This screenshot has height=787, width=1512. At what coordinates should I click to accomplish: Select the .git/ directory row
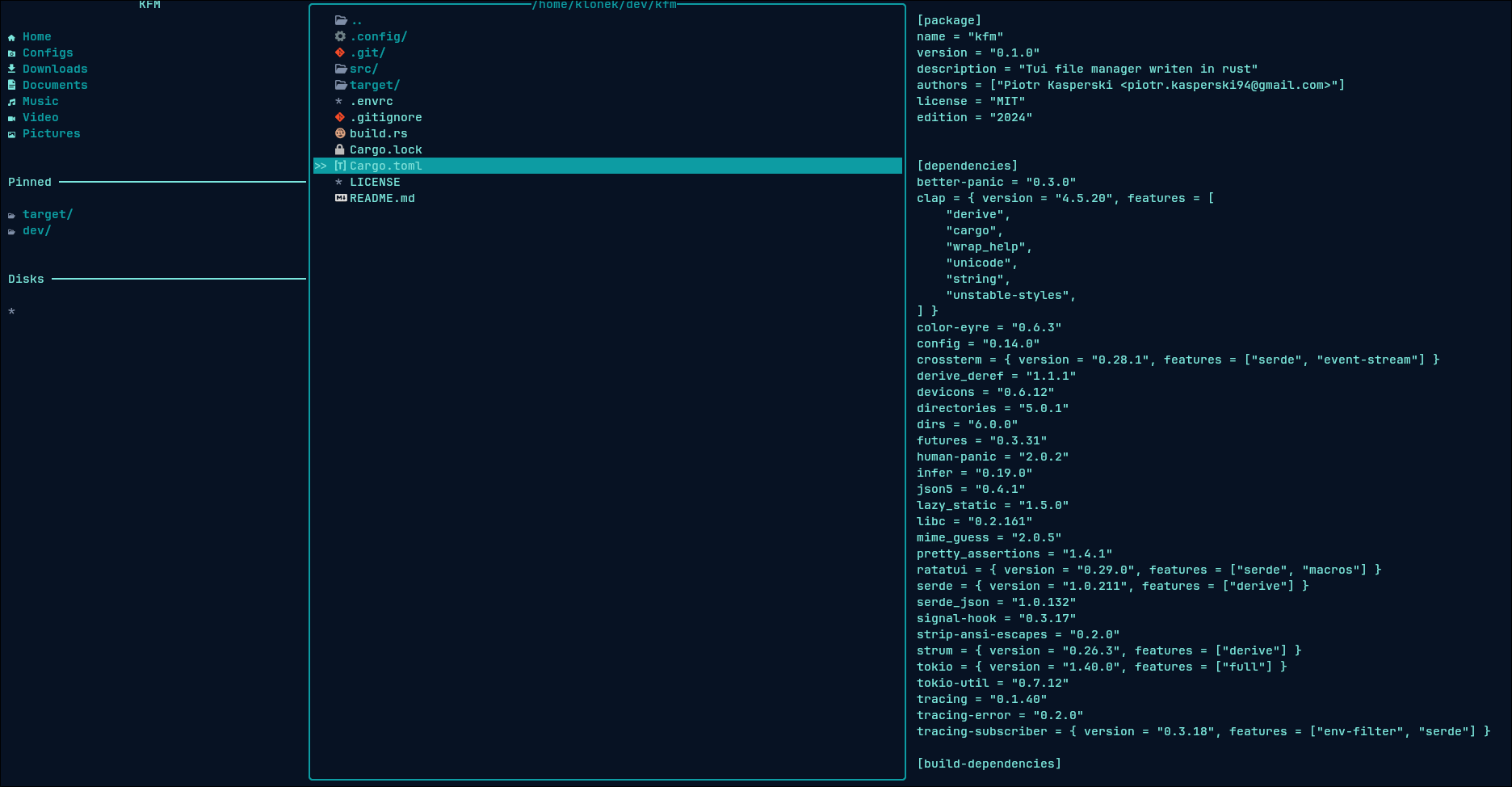coord(607,53)
